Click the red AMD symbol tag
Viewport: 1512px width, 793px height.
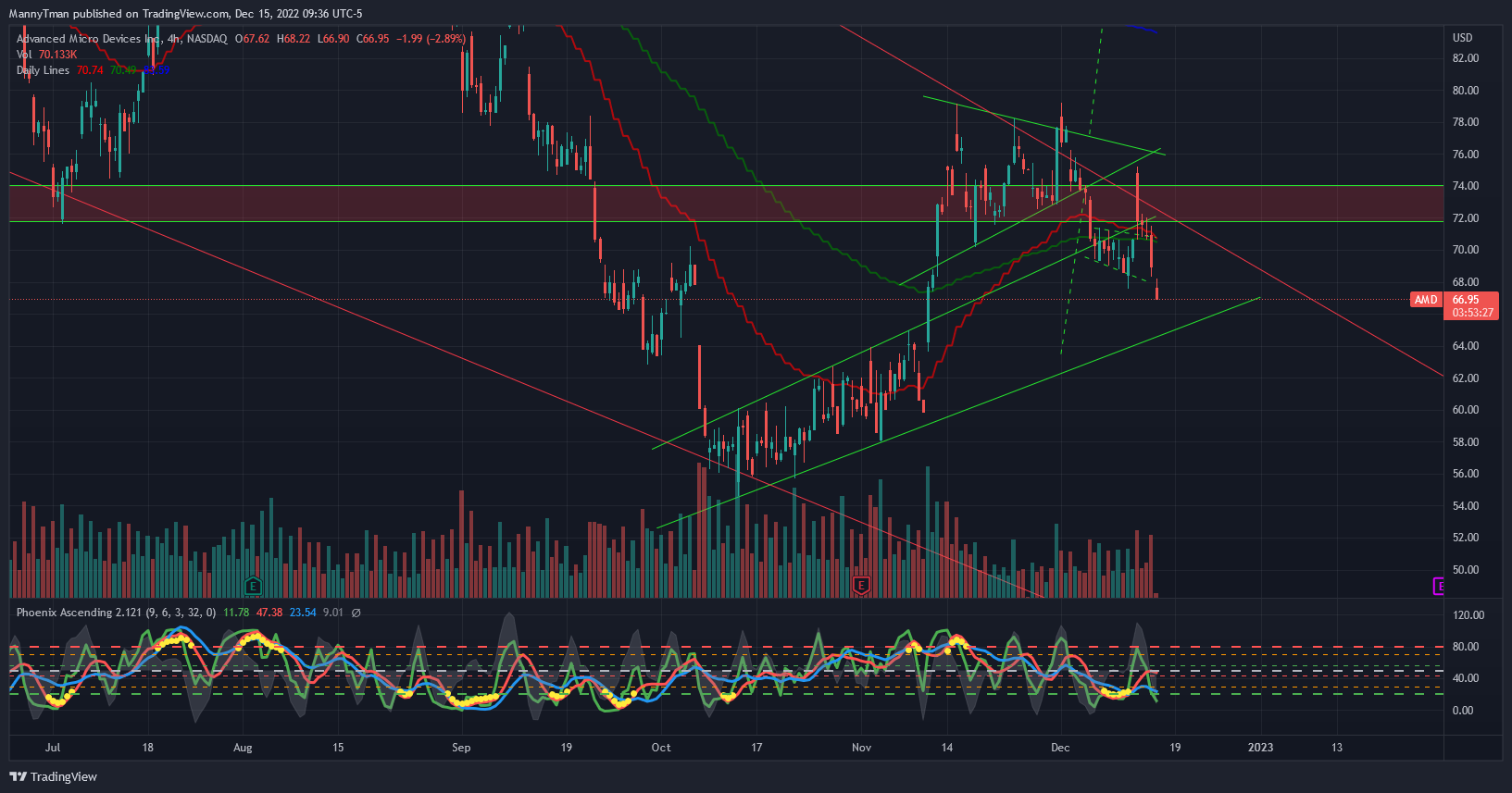tap(1426, 300)
